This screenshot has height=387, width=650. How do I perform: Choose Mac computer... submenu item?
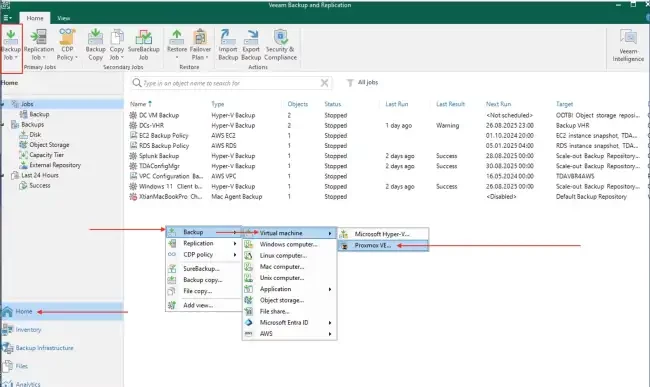point(289,267)
